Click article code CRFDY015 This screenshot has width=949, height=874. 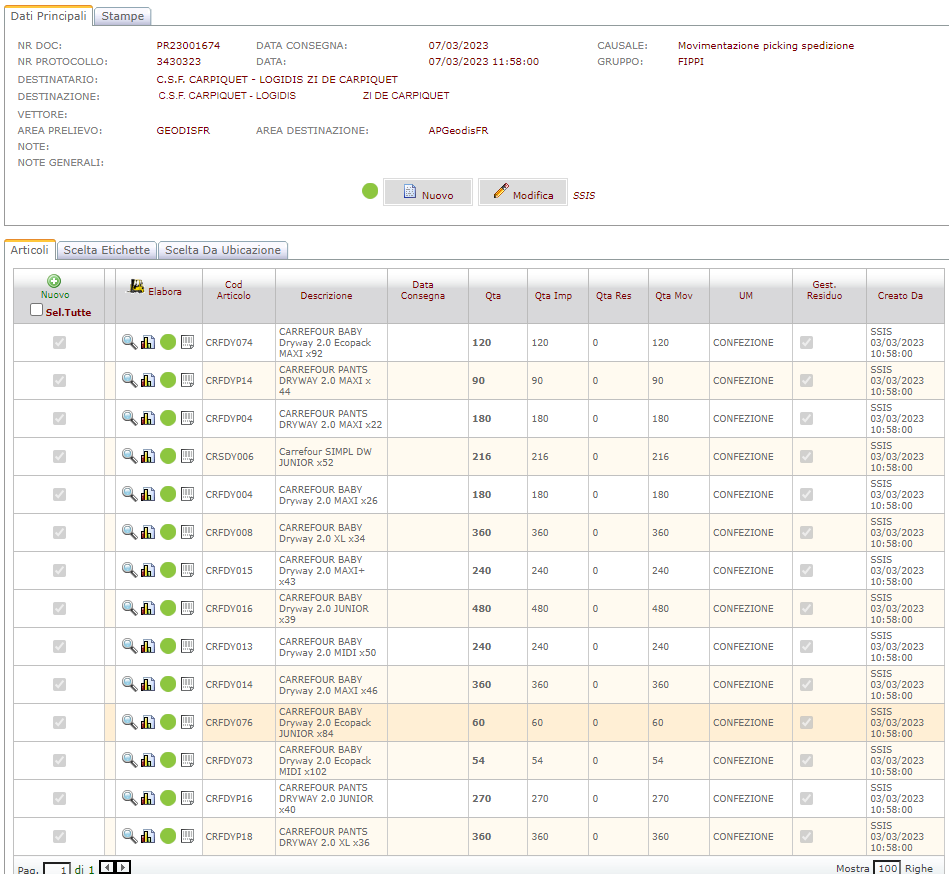point(229,570)
